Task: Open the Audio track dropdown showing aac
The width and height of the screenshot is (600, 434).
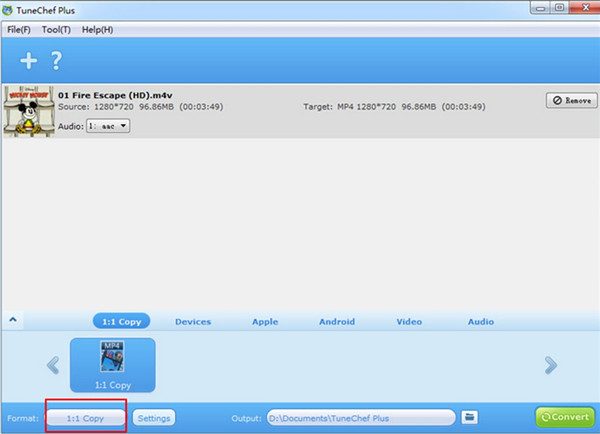Action: (108, 126)
